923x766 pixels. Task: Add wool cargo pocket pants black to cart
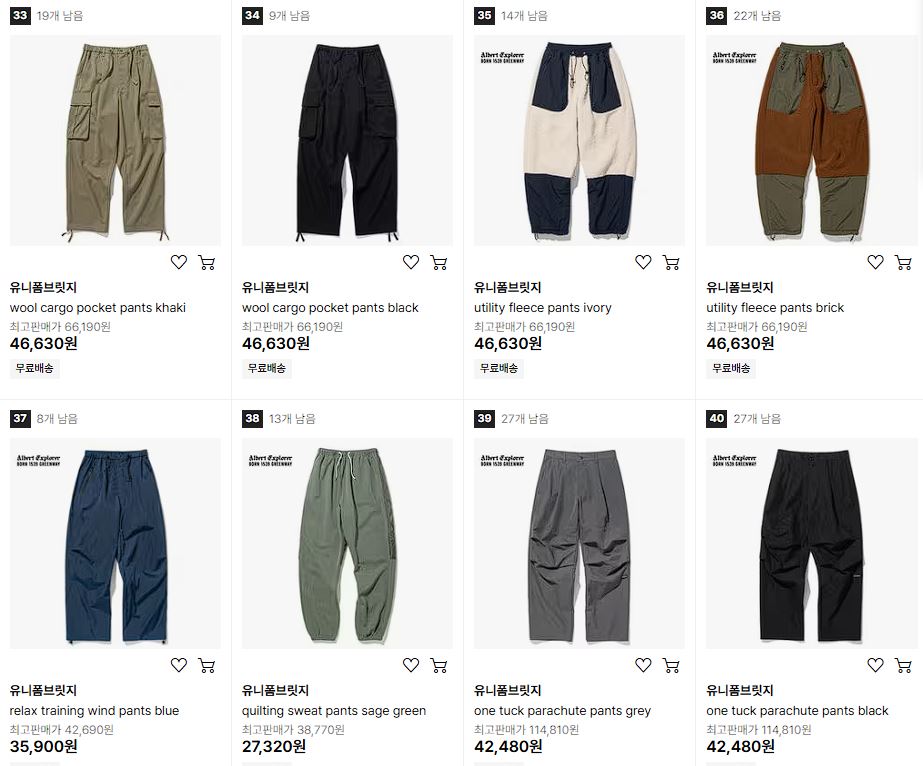point(439,262)
